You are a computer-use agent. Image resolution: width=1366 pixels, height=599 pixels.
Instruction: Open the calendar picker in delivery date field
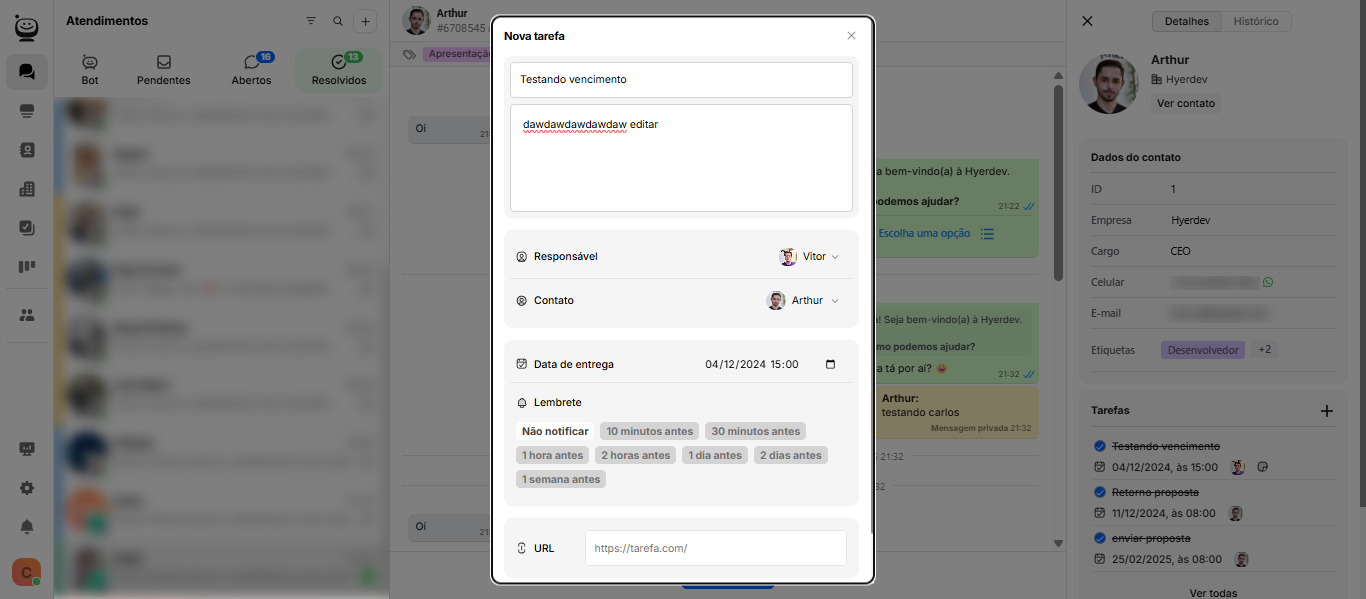(x=830, y=365)
